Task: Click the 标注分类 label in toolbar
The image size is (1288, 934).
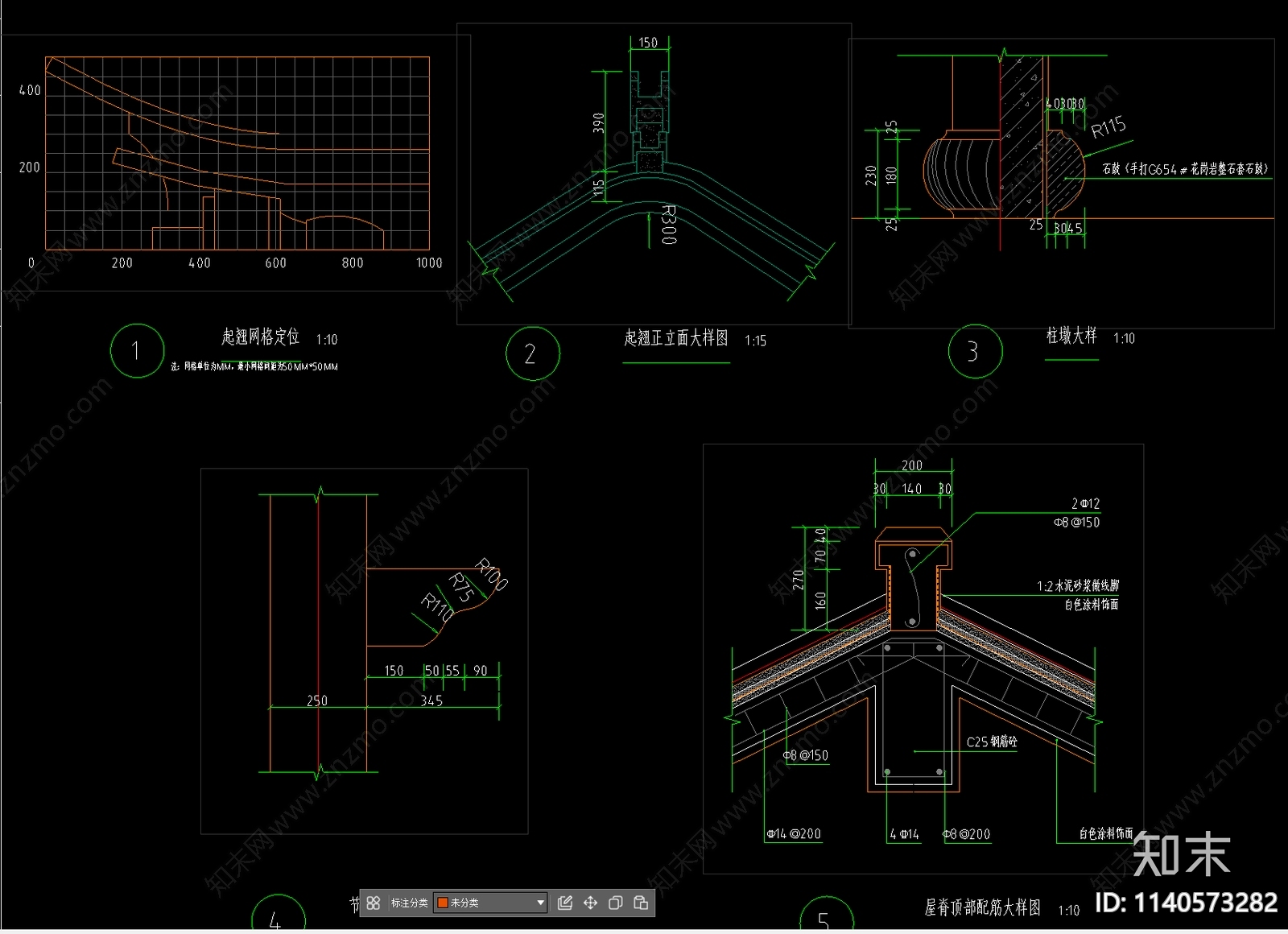Action: click(409, 903)
